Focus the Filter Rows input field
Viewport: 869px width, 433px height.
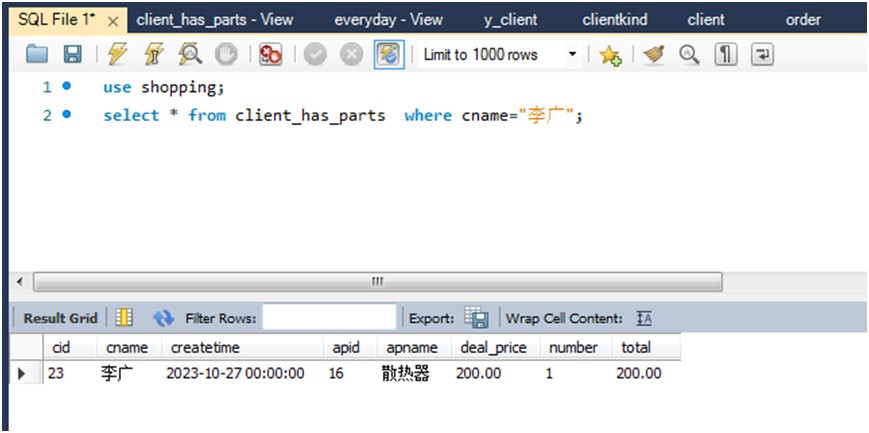[x=329, y=317]
